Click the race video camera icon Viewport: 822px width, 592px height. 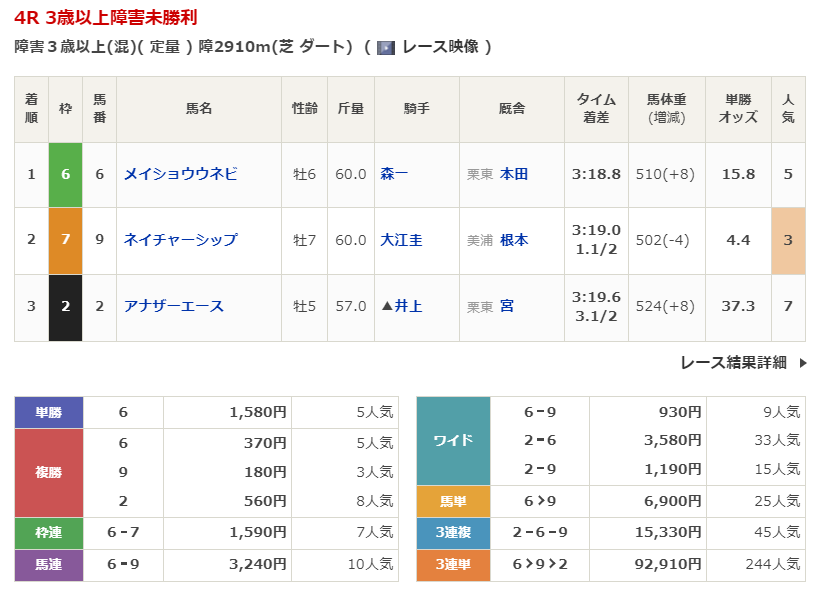(x=385, y=47)
